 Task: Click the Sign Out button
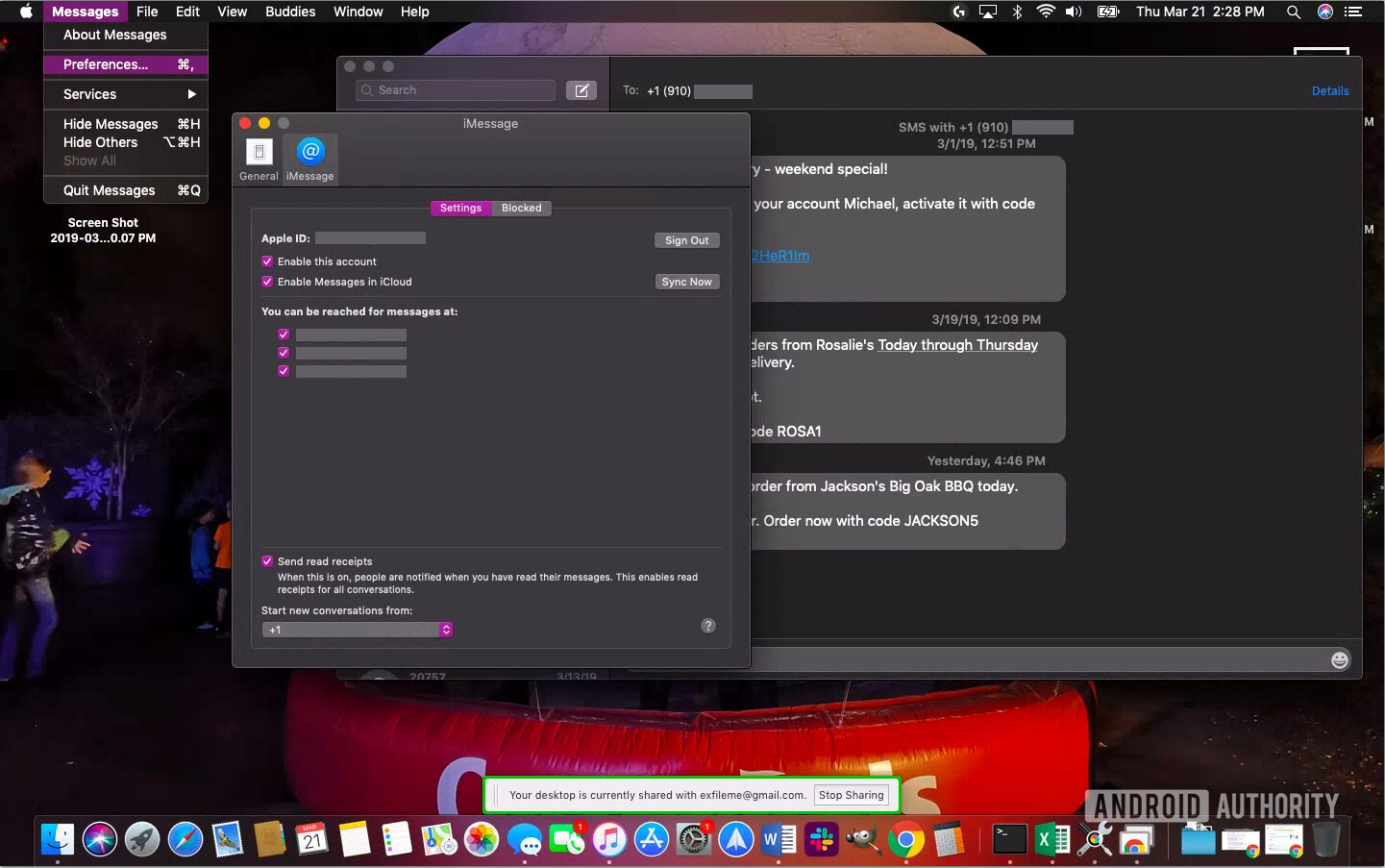tap(686, 240)
